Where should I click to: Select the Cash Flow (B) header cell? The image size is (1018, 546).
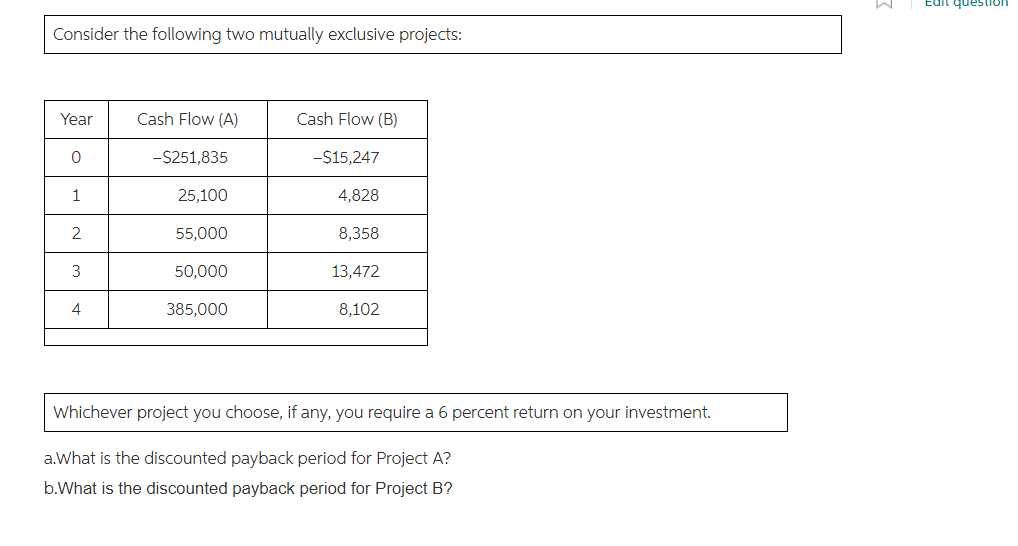tap(347, 119)
